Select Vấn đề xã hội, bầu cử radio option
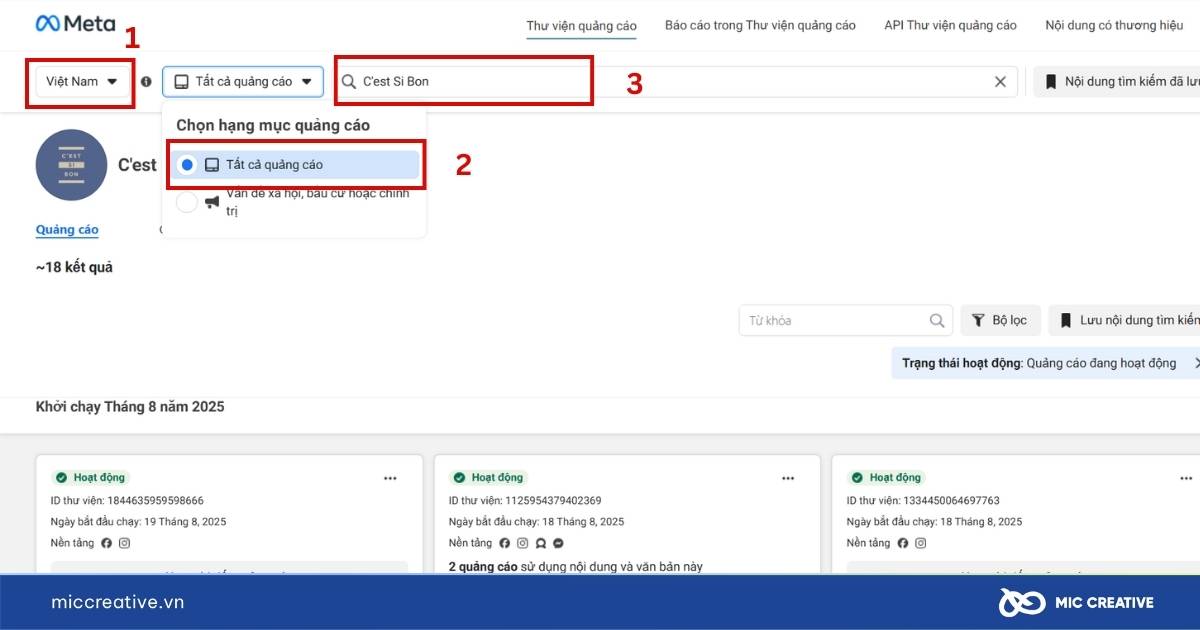The image size is (1200, 630). coord(187,202)
